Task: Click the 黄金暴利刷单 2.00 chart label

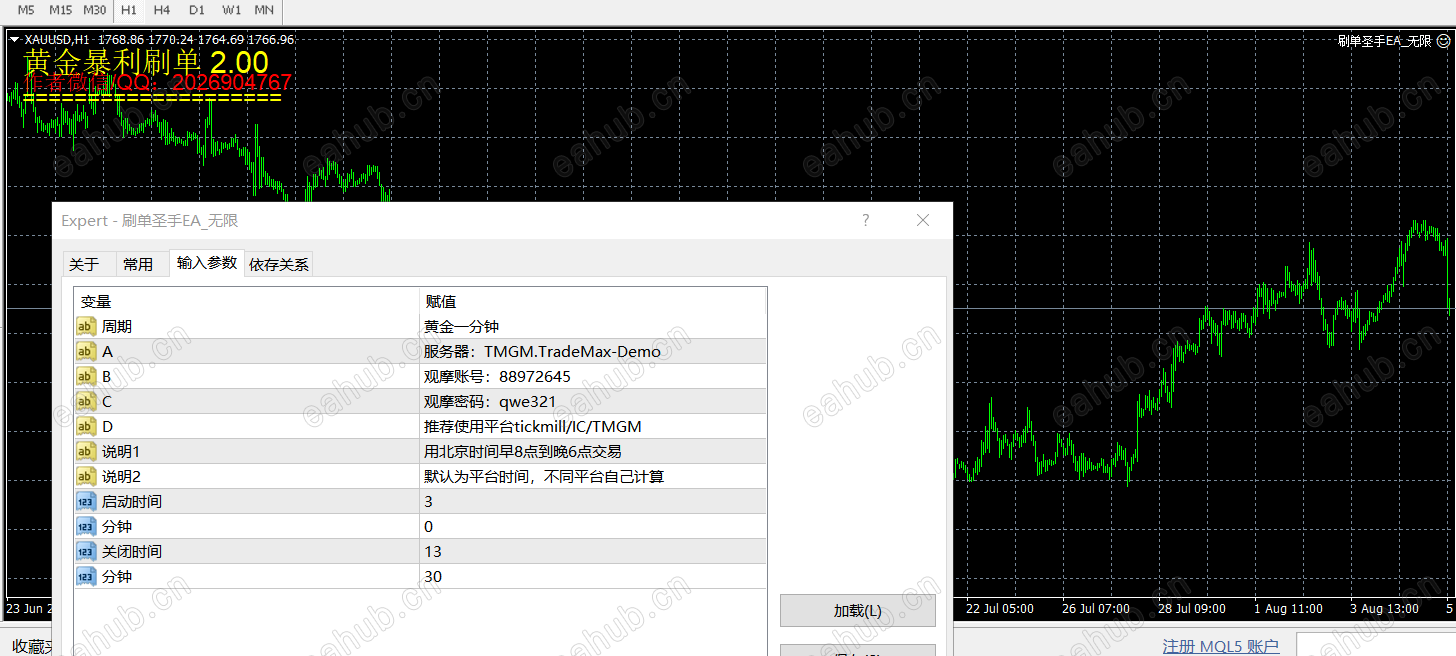Action: [146, 62]
